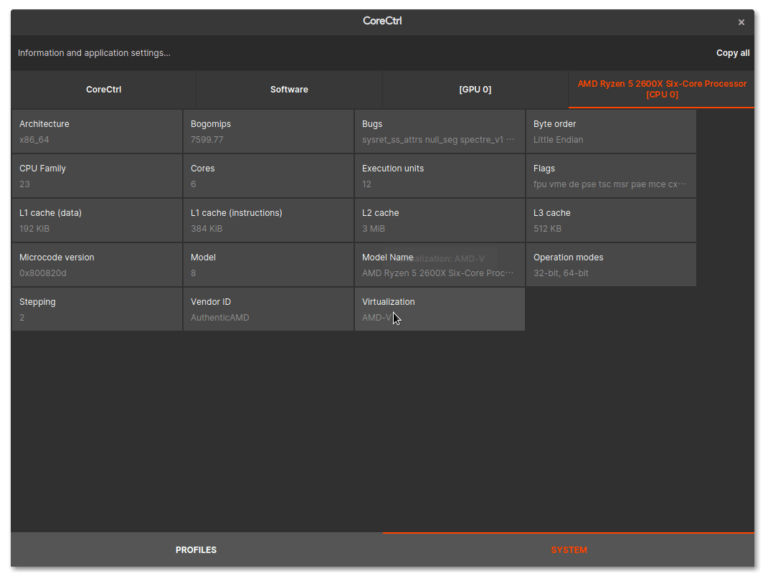Screen dimensions: 768x581
Task: Go to the PROFILES section
Action: 196,550
